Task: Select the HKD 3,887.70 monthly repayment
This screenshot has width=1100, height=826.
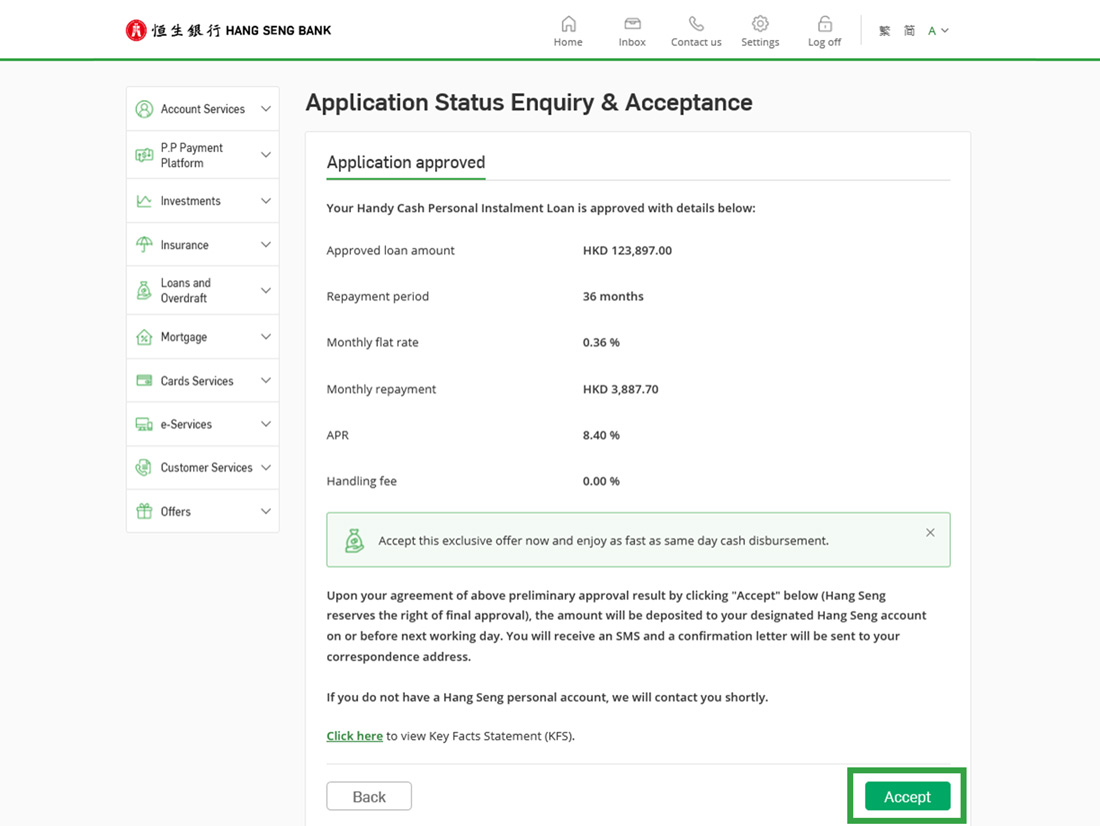Action: [620, 389]
